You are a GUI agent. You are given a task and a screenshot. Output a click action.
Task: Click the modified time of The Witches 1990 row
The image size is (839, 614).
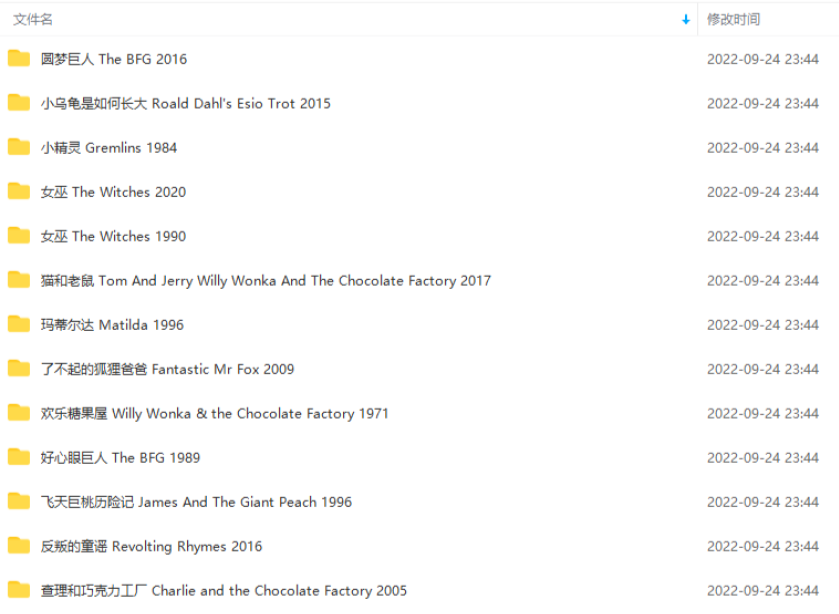pyautogui.click(x=763, y=236)
